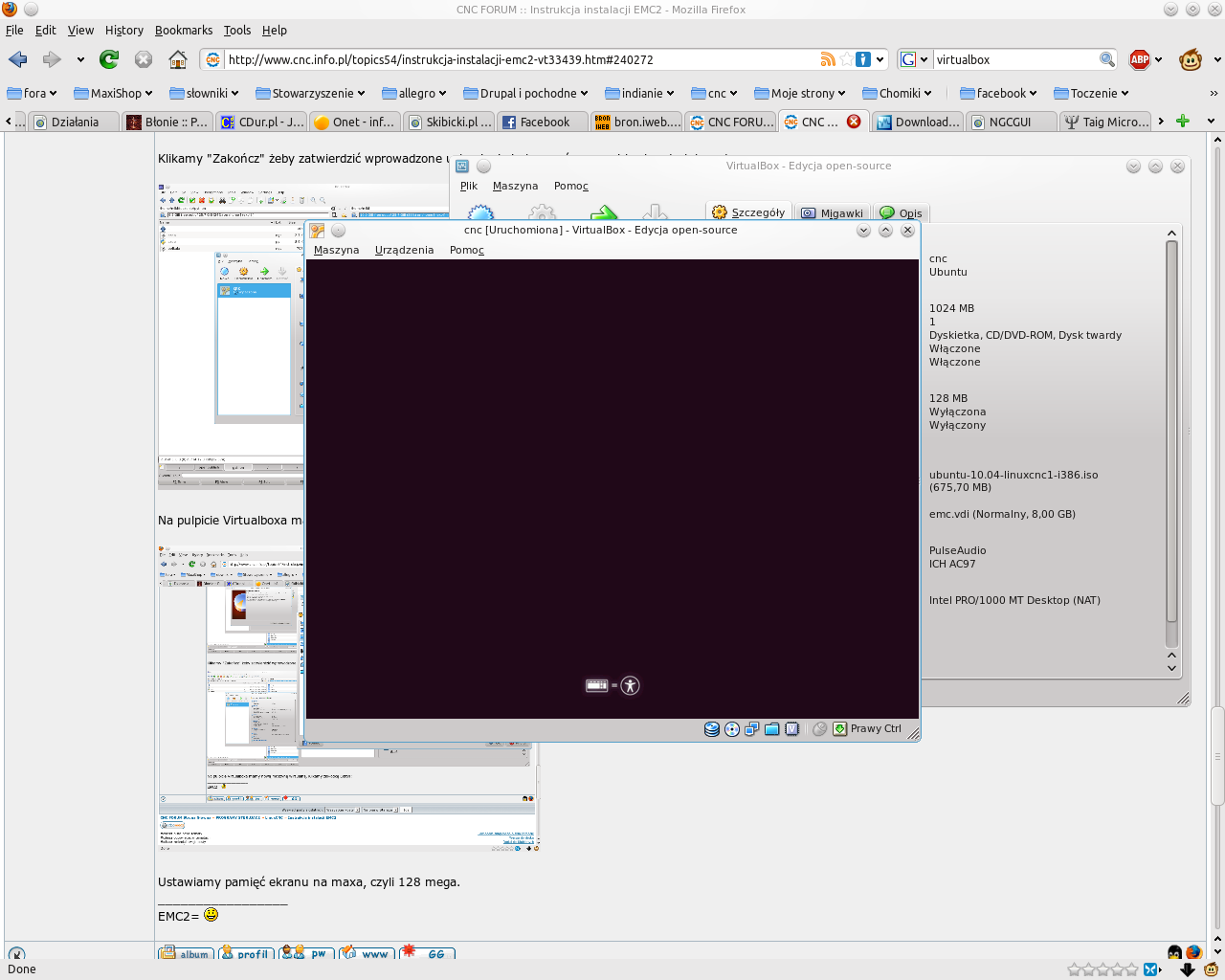
Task: Open the słowniki bookmarks folder
Action: (204, 93)
